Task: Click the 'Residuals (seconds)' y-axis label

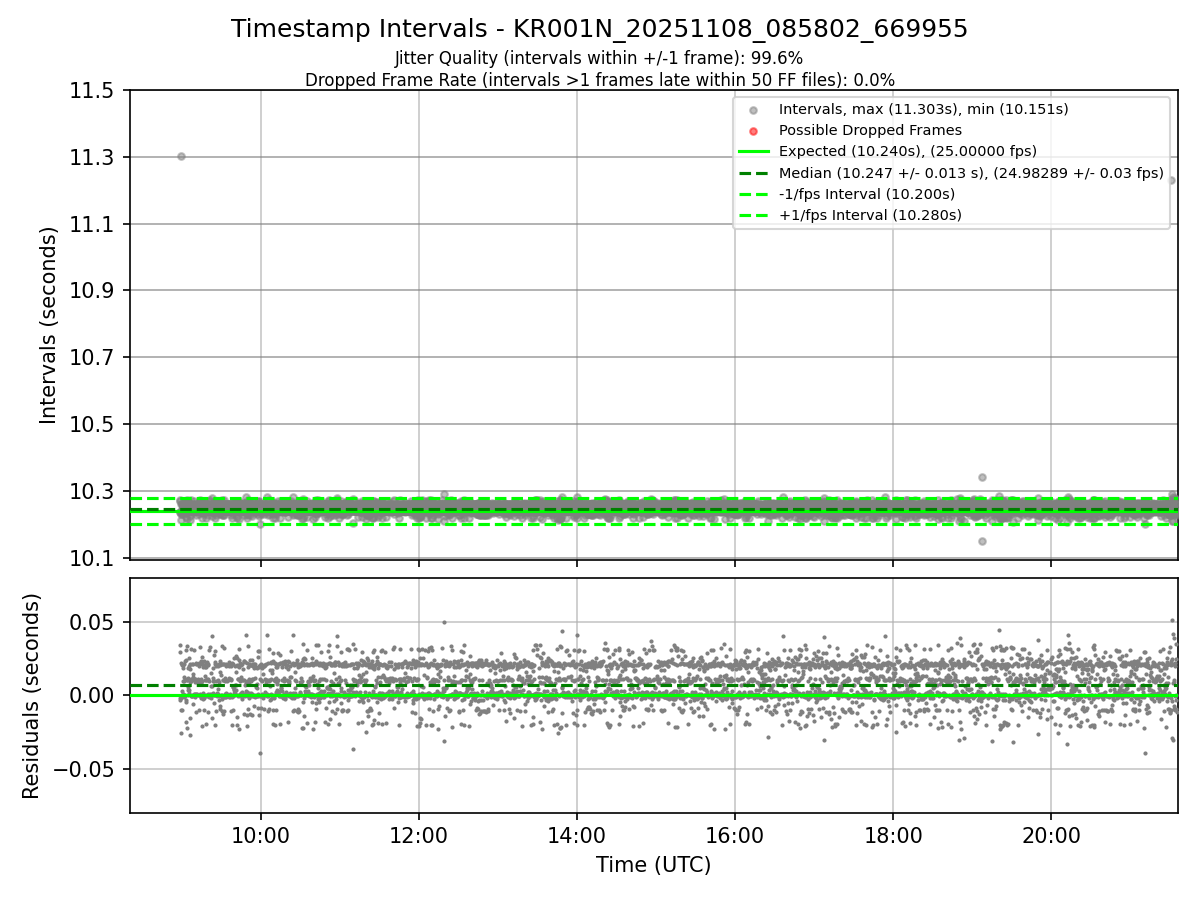Action: coord(32,696)
